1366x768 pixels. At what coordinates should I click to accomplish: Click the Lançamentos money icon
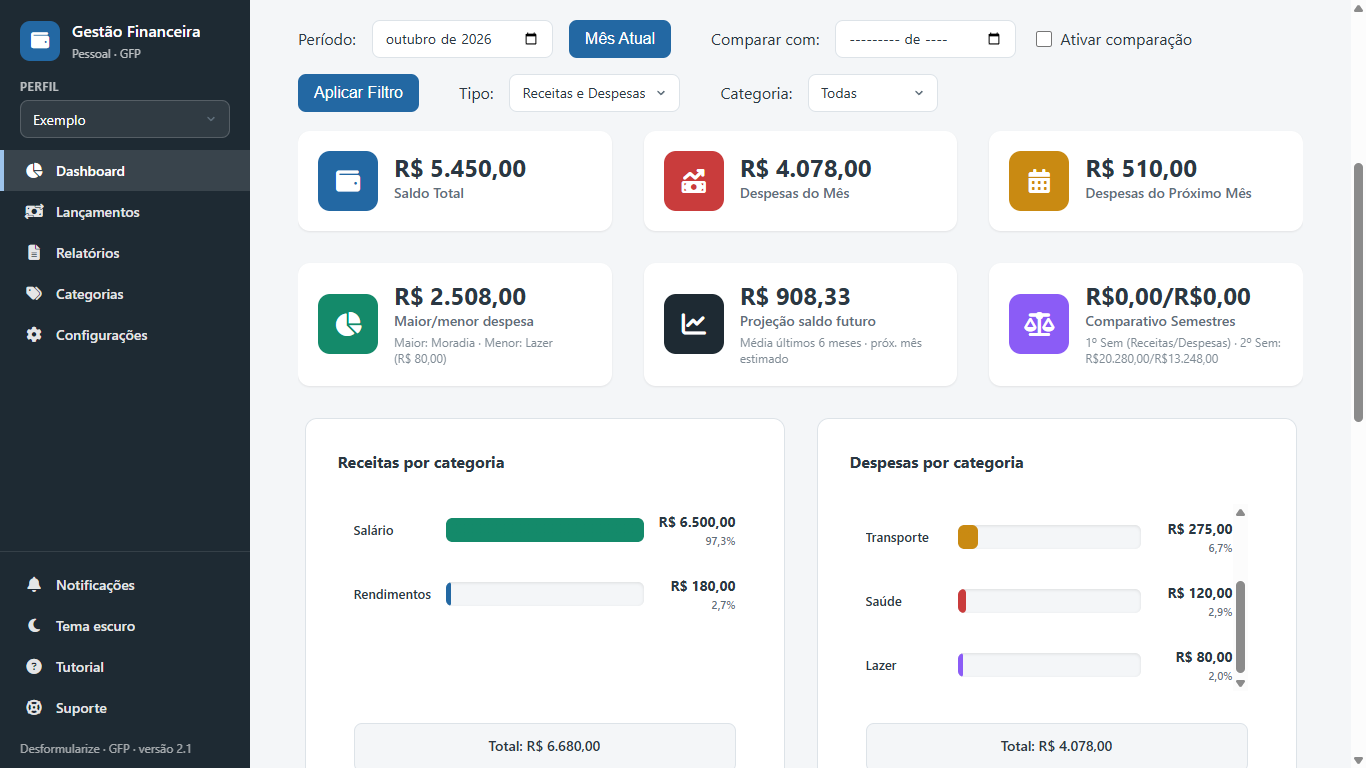34,212
